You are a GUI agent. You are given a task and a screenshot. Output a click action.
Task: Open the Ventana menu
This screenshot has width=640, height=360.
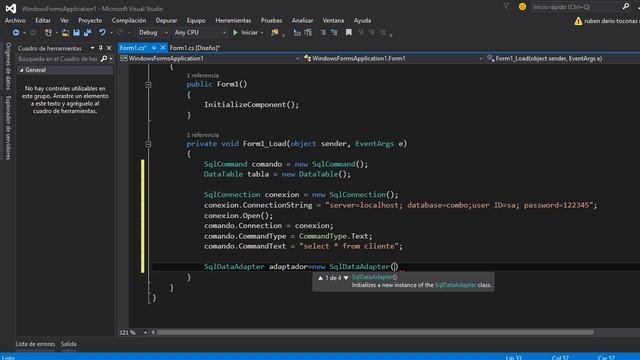pos(333,20)
